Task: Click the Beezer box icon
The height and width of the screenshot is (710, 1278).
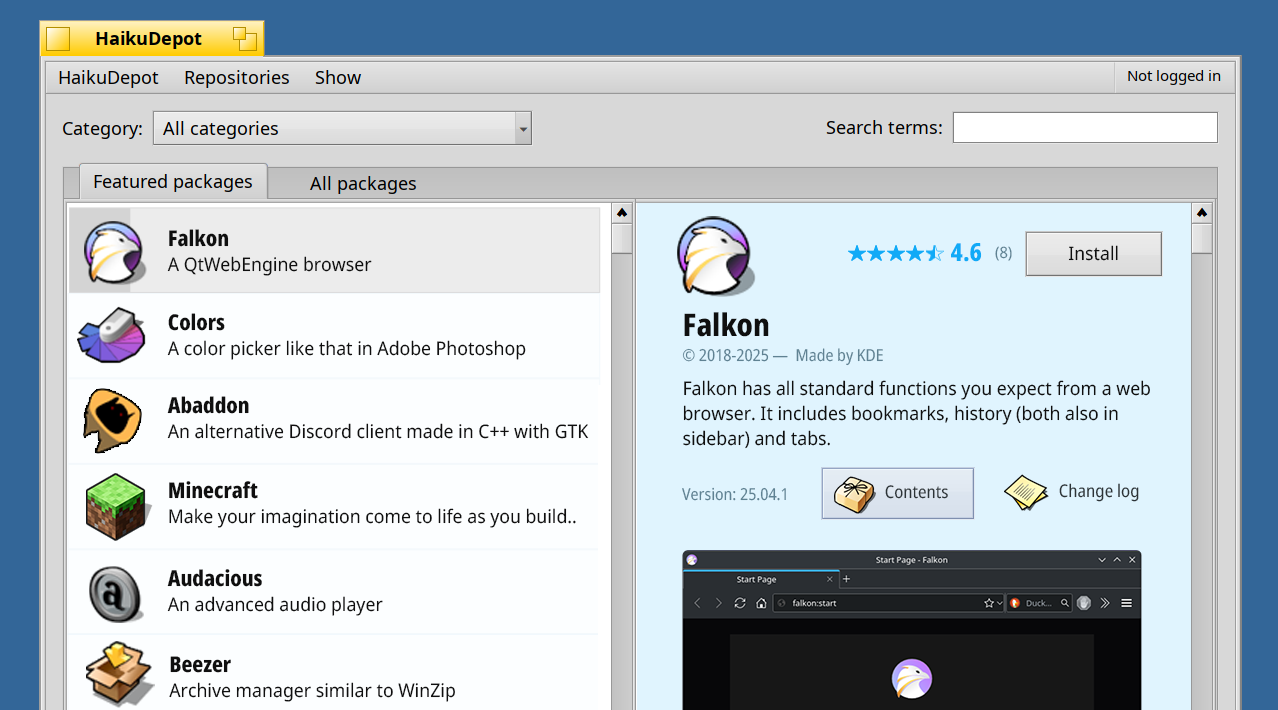Action: coord(119,674)
